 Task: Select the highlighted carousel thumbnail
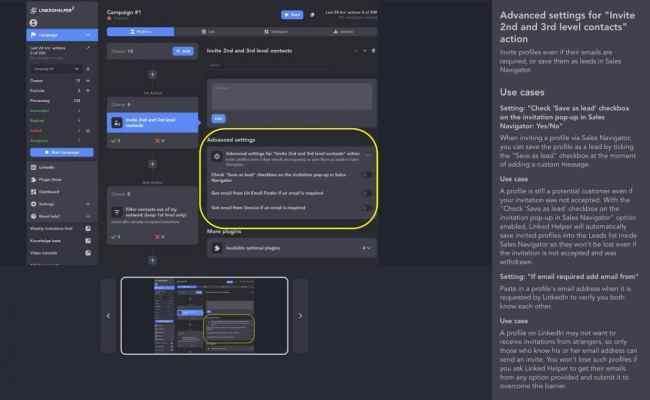coord(204,316)
